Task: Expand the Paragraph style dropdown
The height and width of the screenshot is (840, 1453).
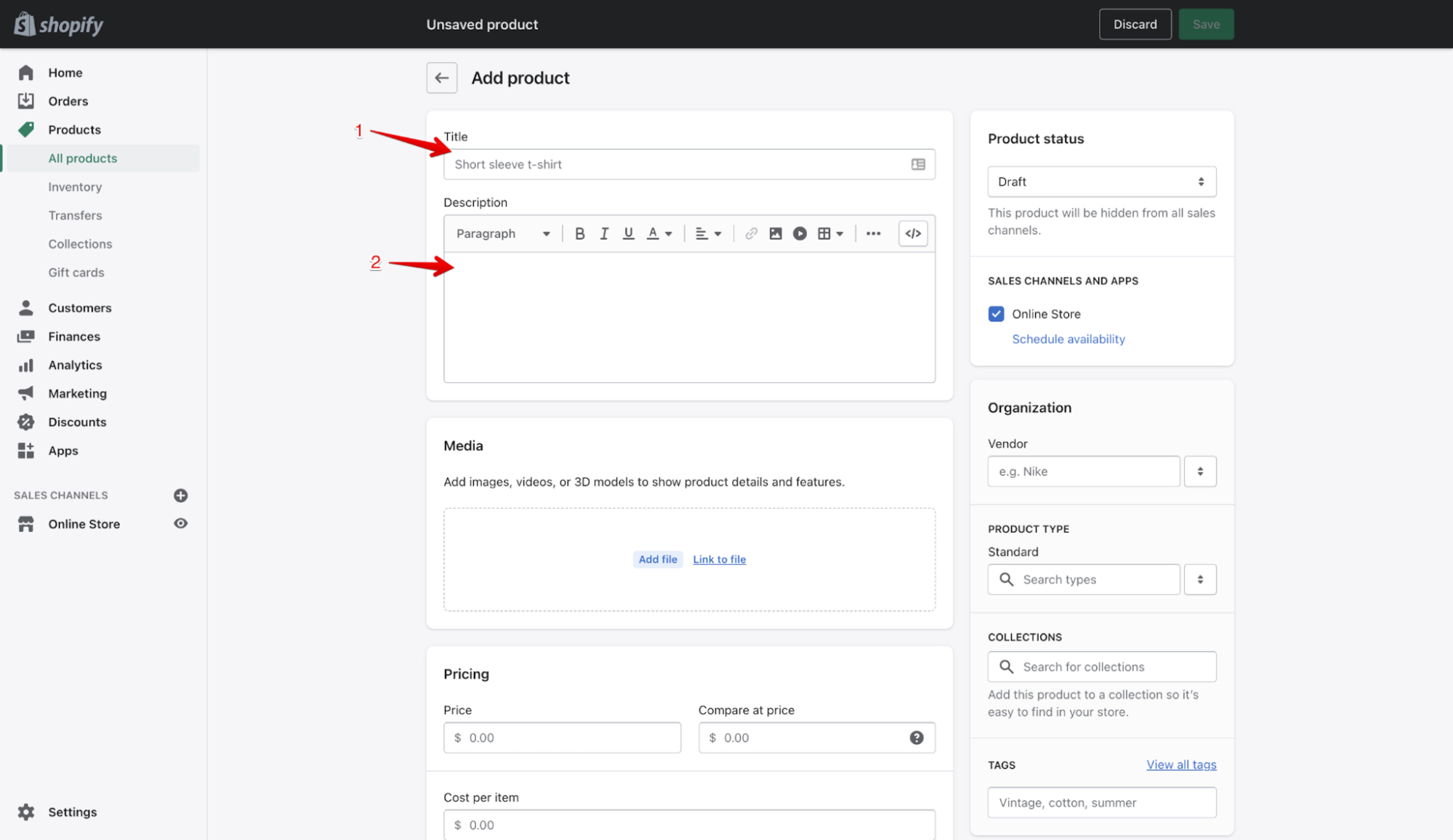Action: (502, 233)
